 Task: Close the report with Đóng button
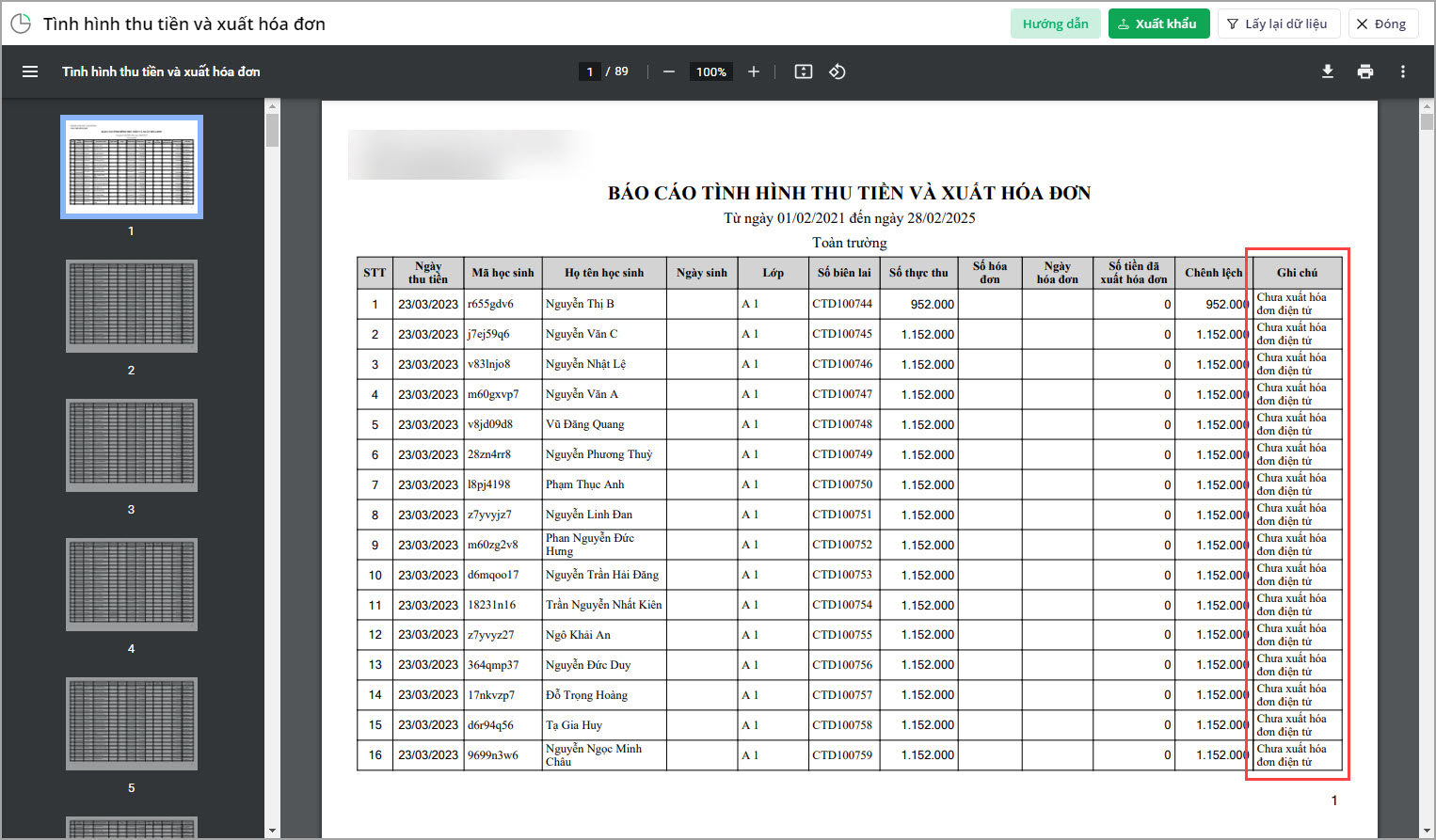click(1381, 24)
